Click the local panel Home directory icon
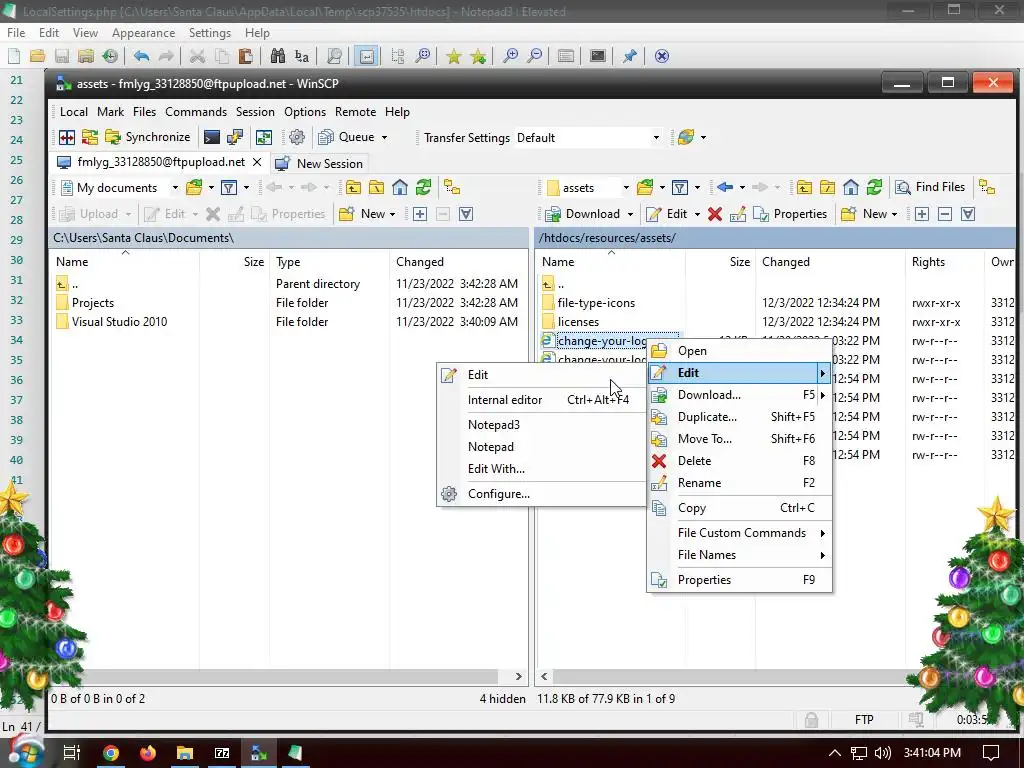The image size is (1024, 768). tap(400, 188)
